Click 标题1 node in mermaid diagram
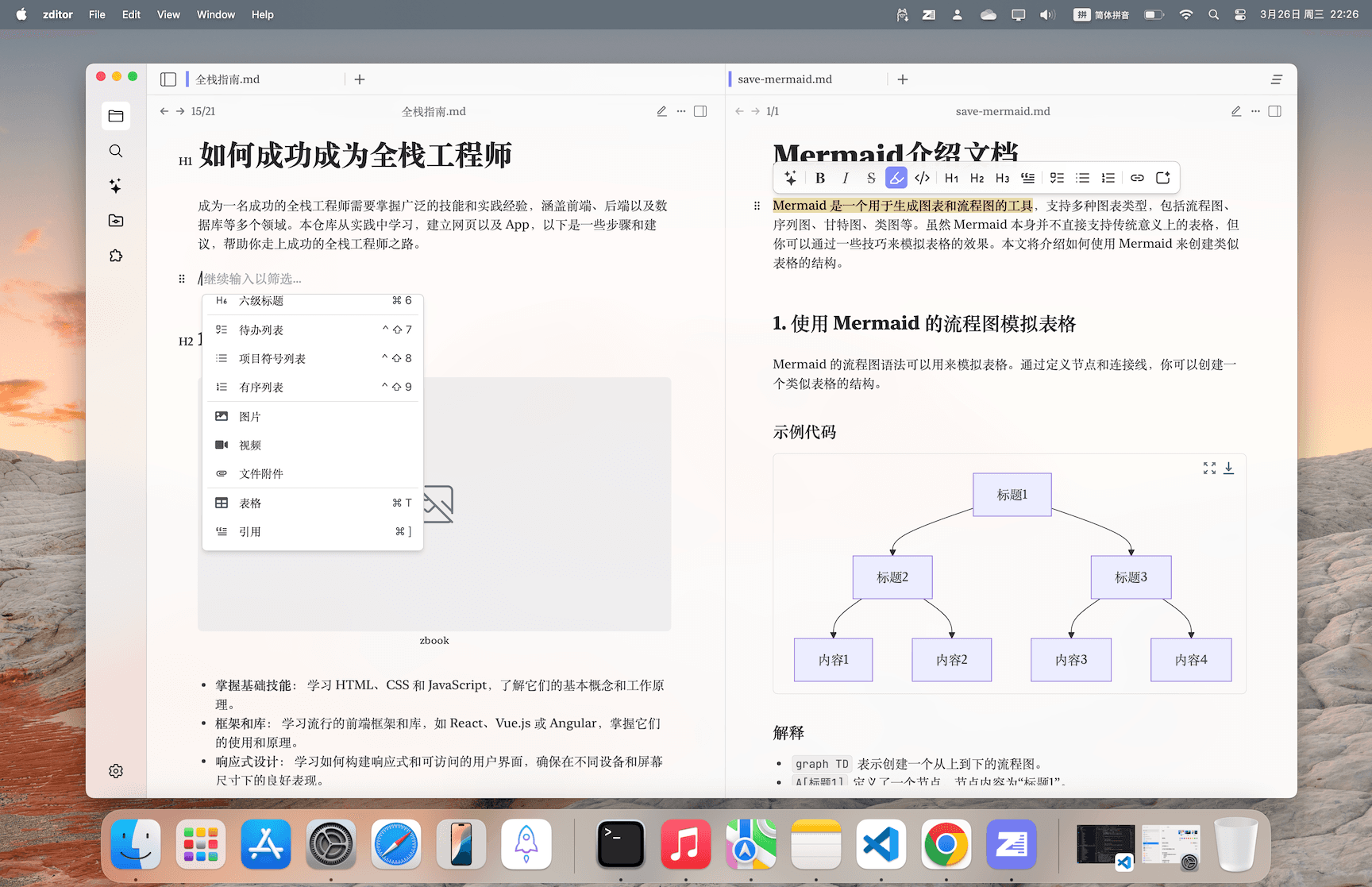Image resolution: width=1372 pixels, height=887 pixels. point(1012,495)
